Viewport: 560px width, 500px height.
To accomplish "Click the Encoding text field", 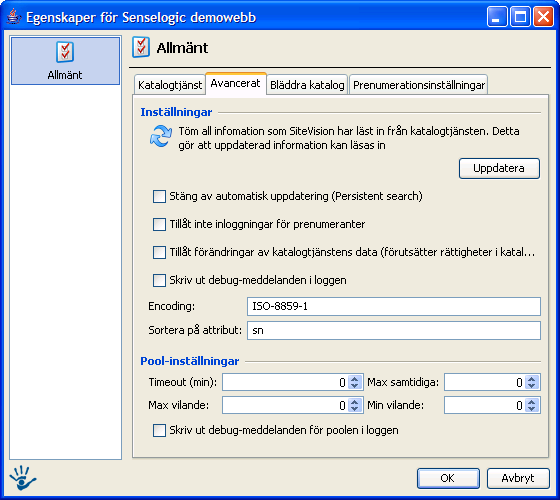I will (x=394, y=306).
